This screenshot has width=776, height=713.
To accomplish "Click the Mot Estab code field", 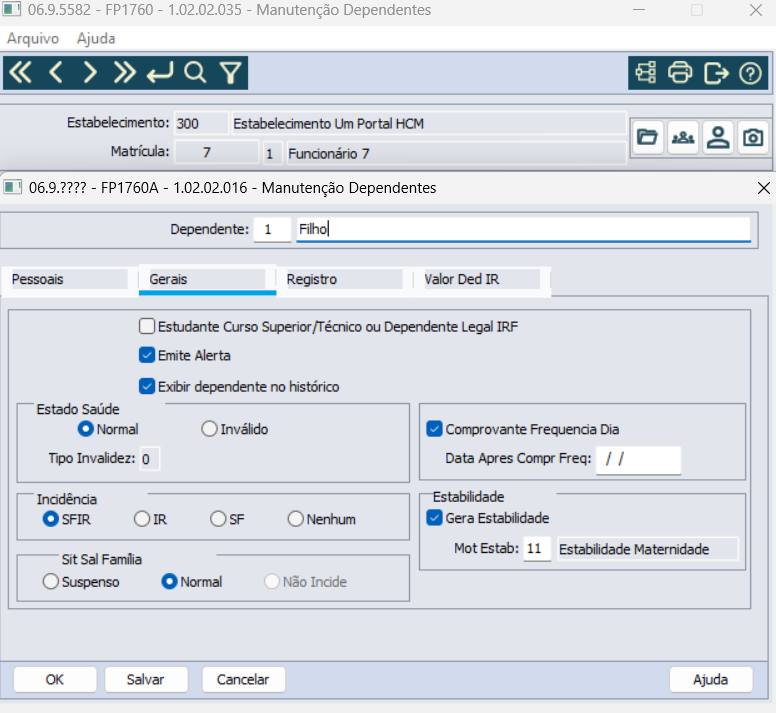I will click(537, 549).
